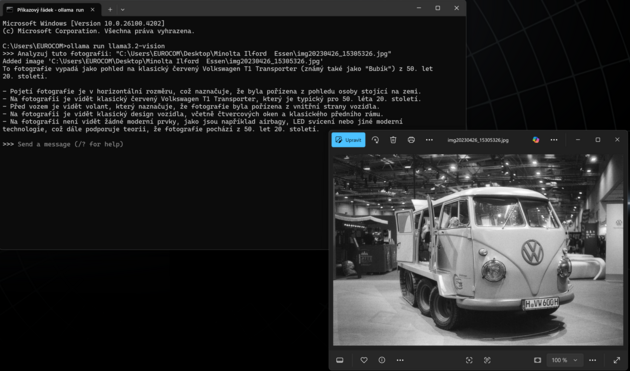
Task: Close the ollama run terminal tab
Action: point(92,9)
